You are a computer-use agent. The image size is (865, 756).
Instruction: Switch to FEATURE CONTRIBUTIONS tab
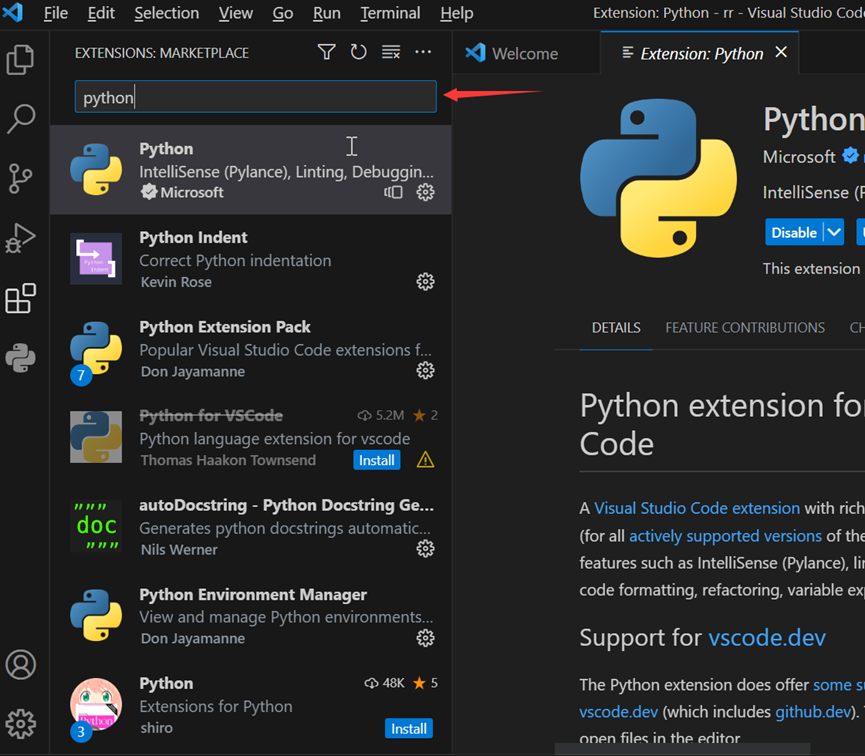[x=745, y=328]
